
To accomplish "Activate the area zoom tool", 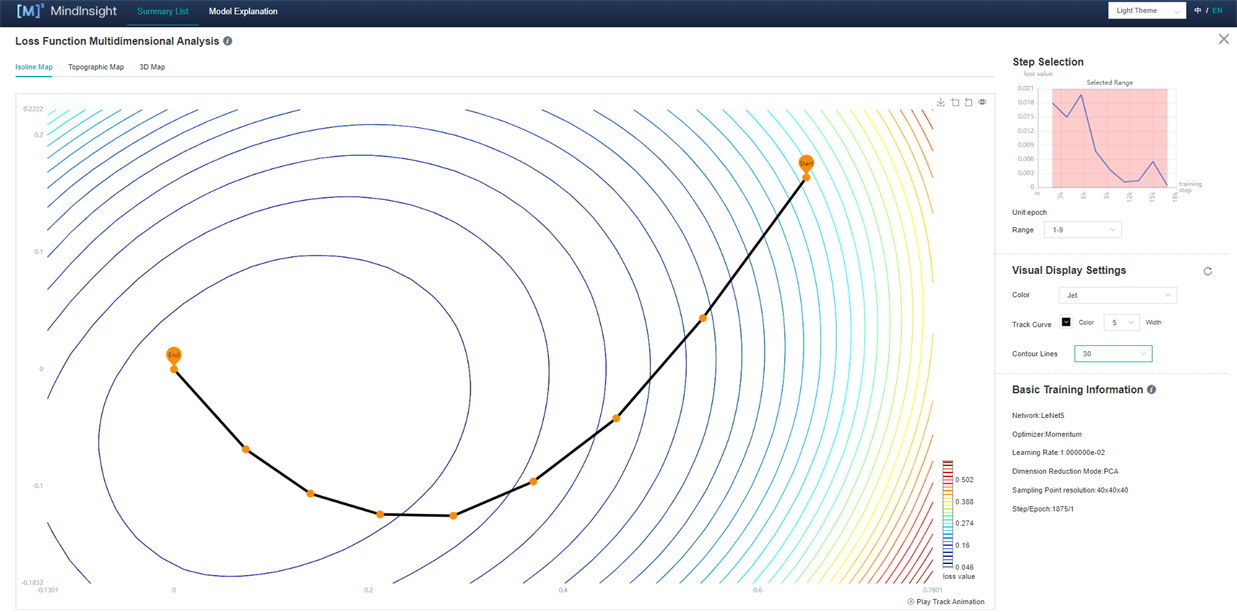I will [955, 102].
